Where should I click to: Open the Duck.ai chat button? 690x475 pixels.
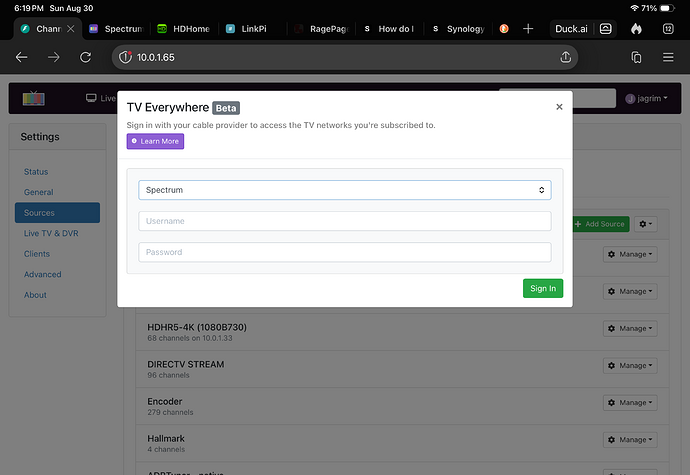pyautogui.click(x=571, y=29)
